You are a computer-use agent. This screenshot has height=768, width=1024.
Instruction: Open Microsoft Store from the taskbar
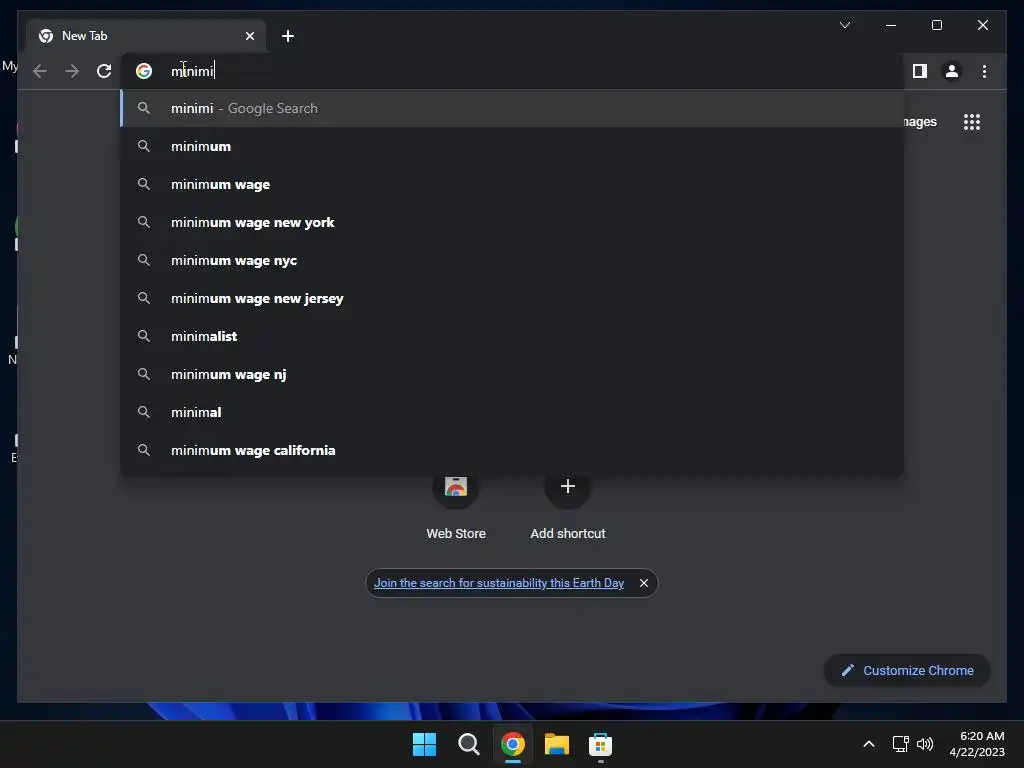pyautogui.click(x=600, y=744)
